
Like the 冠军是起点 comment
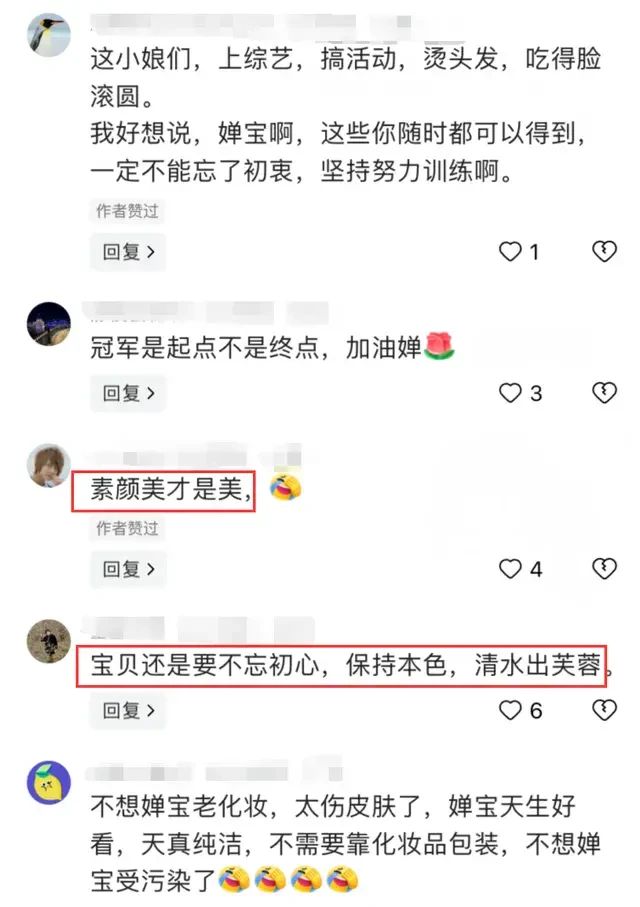point(510,393)
